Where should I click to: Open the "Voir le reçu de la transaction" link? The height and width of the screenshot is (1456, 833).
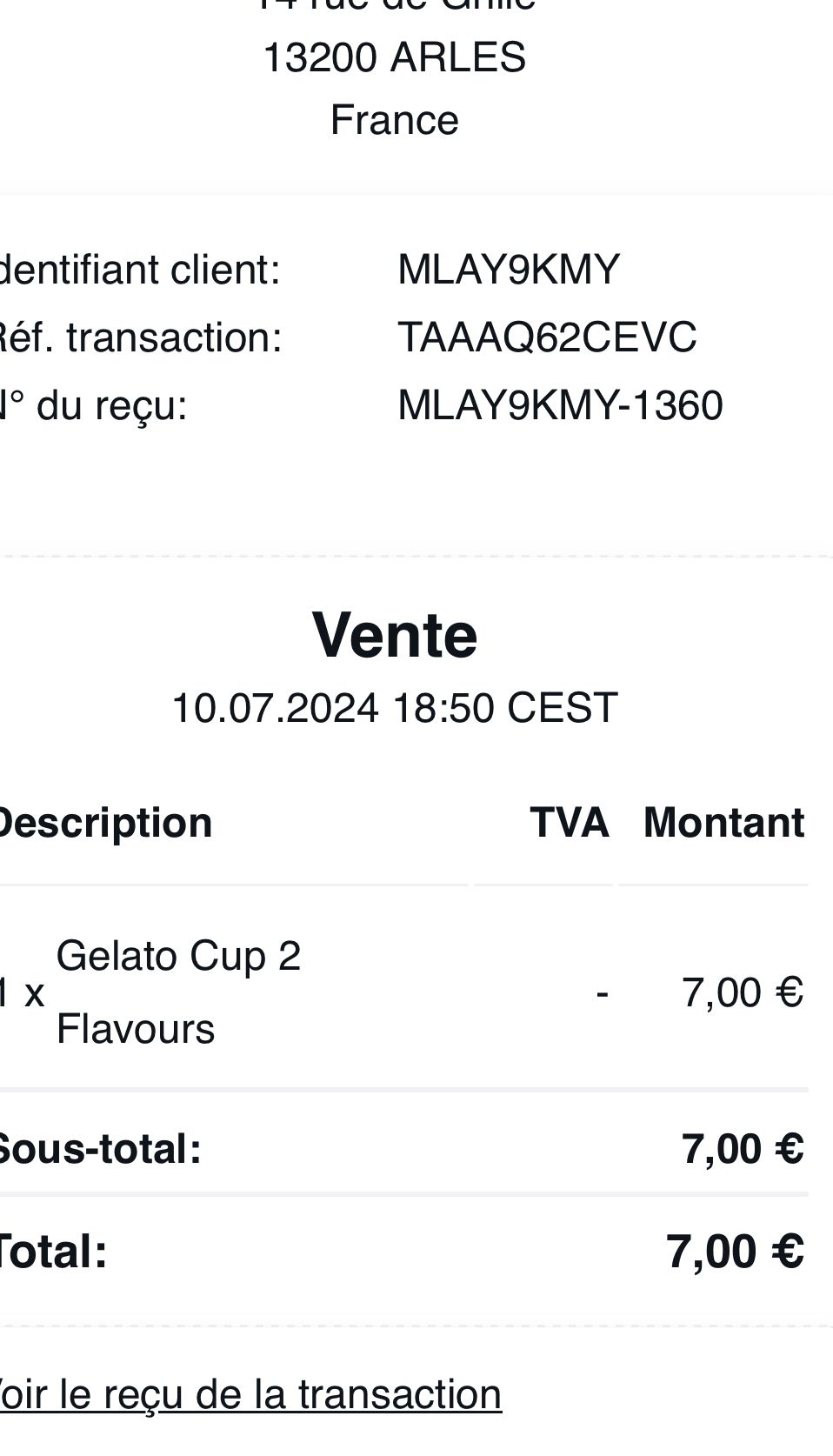tap(250, 1394)
